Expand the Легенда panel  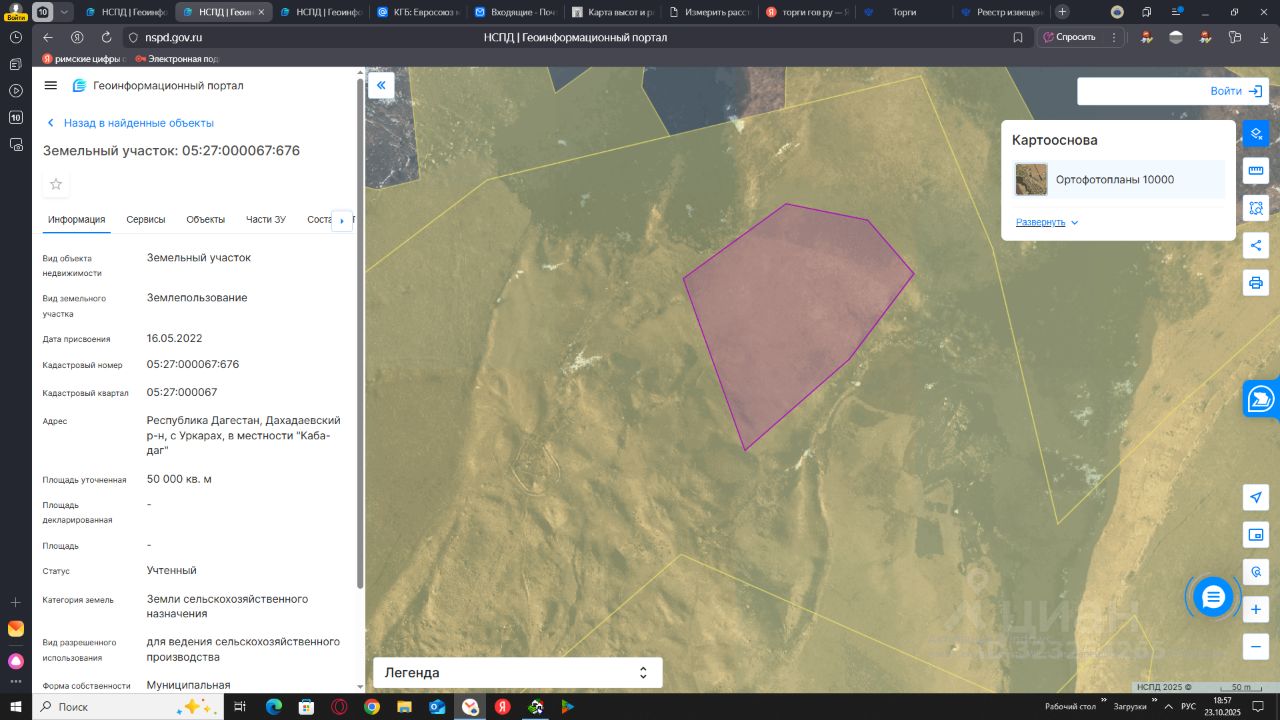click(518, 673)
